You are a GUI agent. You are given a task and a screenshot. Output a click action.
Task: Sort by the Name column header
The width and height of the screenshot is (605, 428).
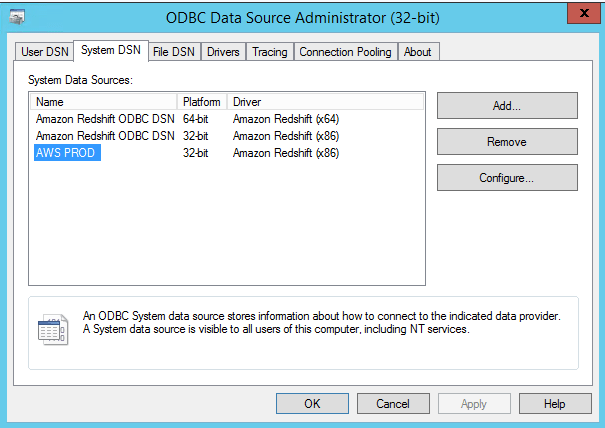pos(103,102)
